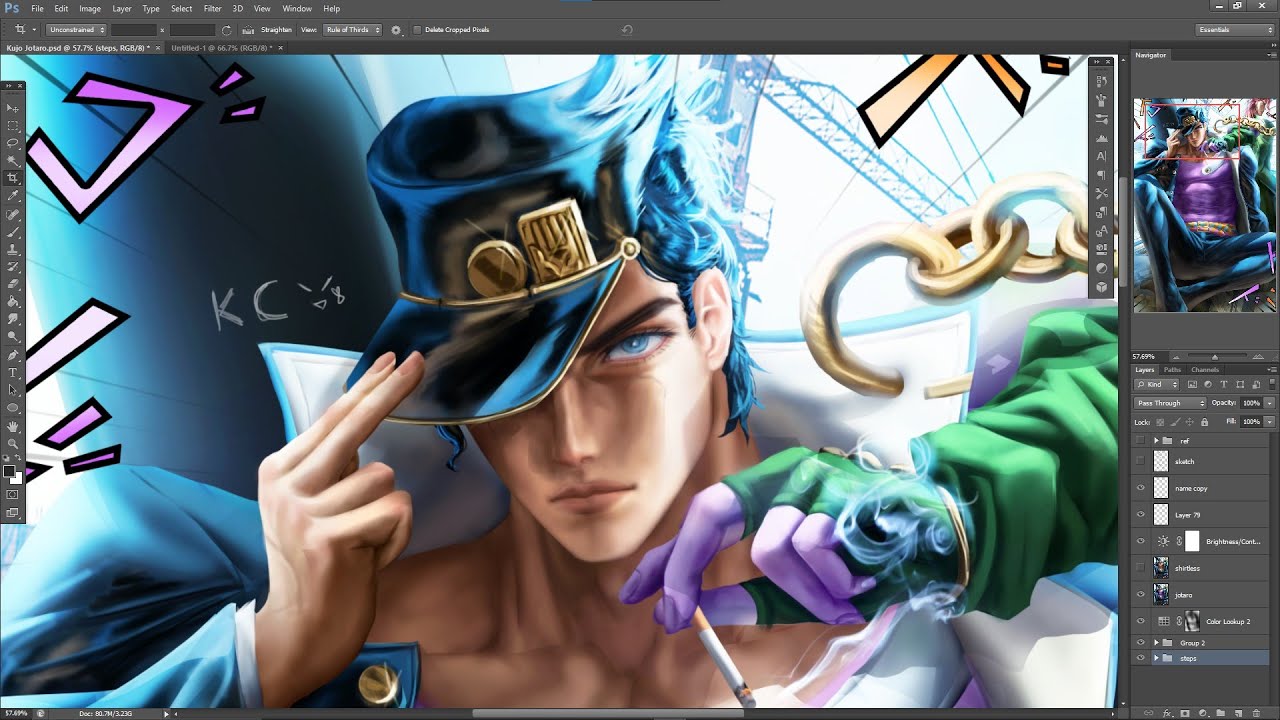Open the Filter menu
The height and width of the screenshot is (720, 1280).
(x=212, y=8)
